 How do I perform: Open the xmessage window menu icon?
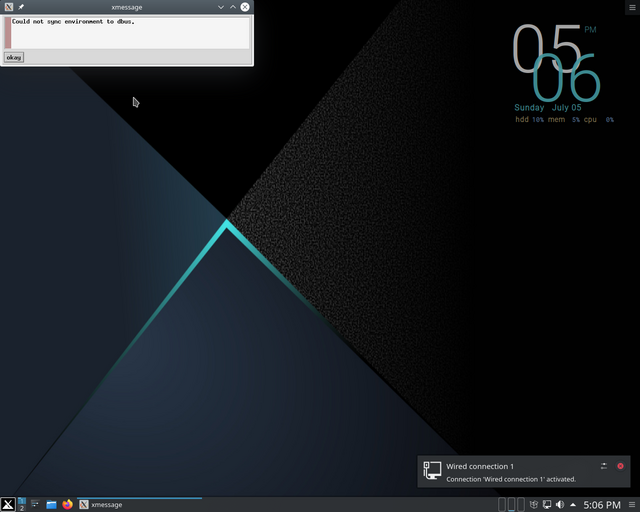(9, 7)
